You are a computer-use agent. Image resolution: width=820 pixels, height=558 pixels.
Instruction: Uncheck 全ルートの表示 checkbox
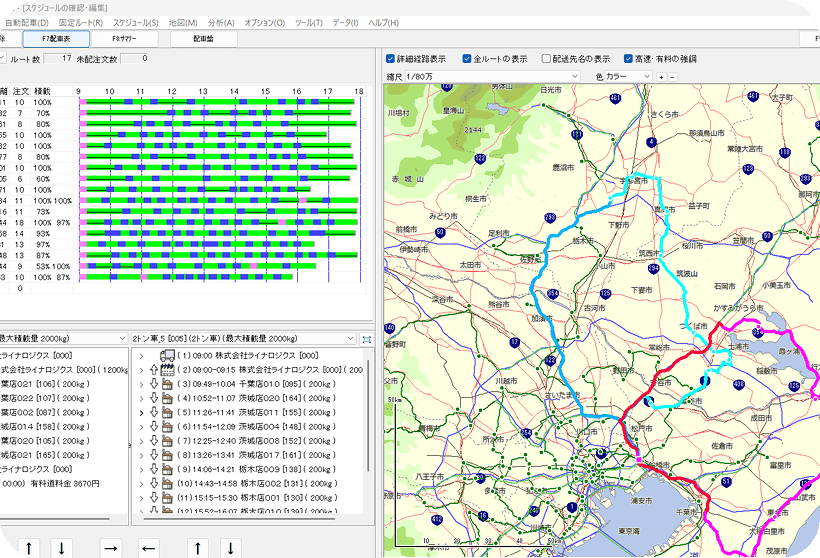[466, 59]
